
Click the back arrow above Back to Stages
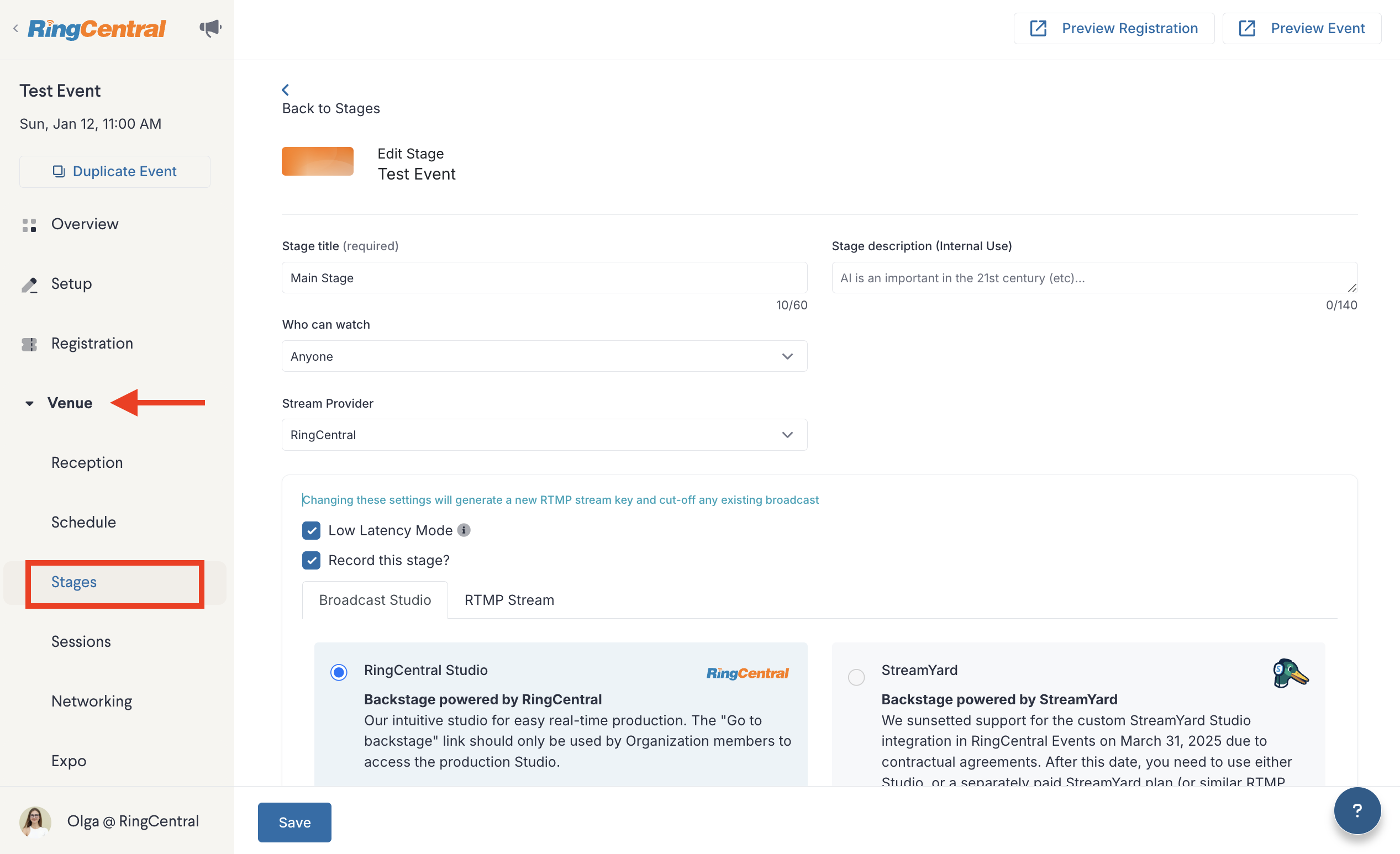click(x=285, y=90)
